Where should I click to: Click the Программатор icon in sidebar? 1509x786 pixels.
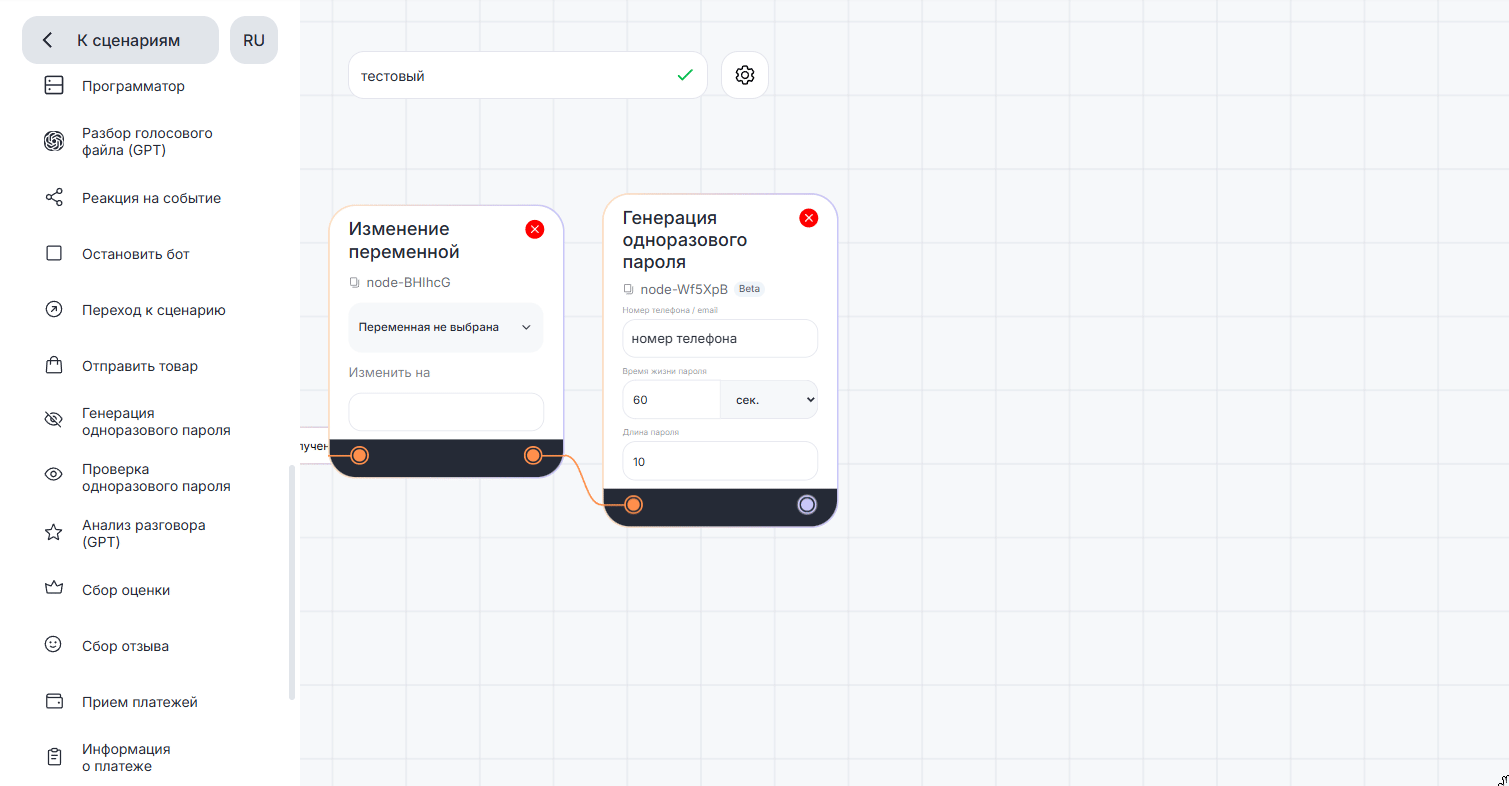54,86
